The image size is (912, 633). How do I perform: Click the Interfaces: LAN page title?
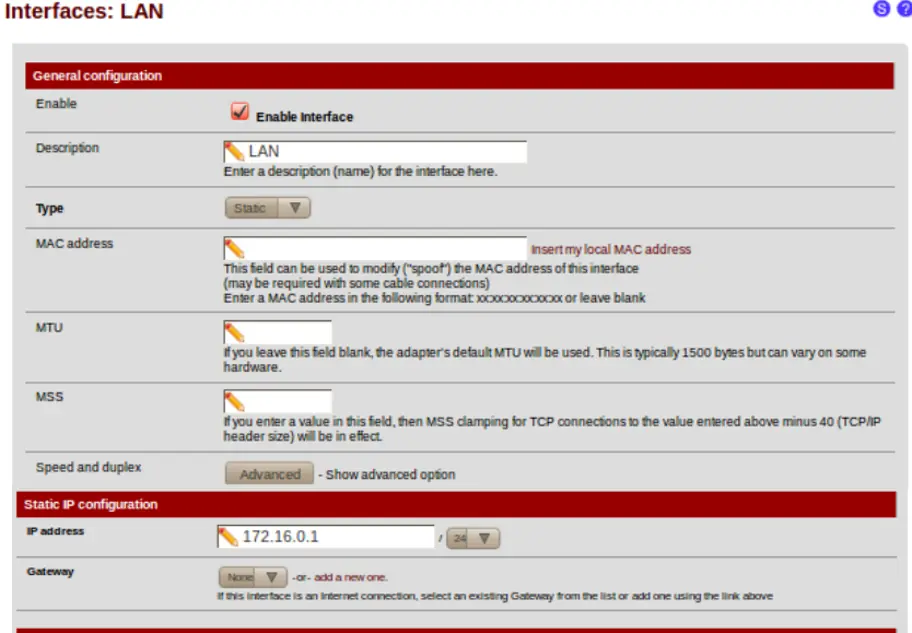[84, 11]
